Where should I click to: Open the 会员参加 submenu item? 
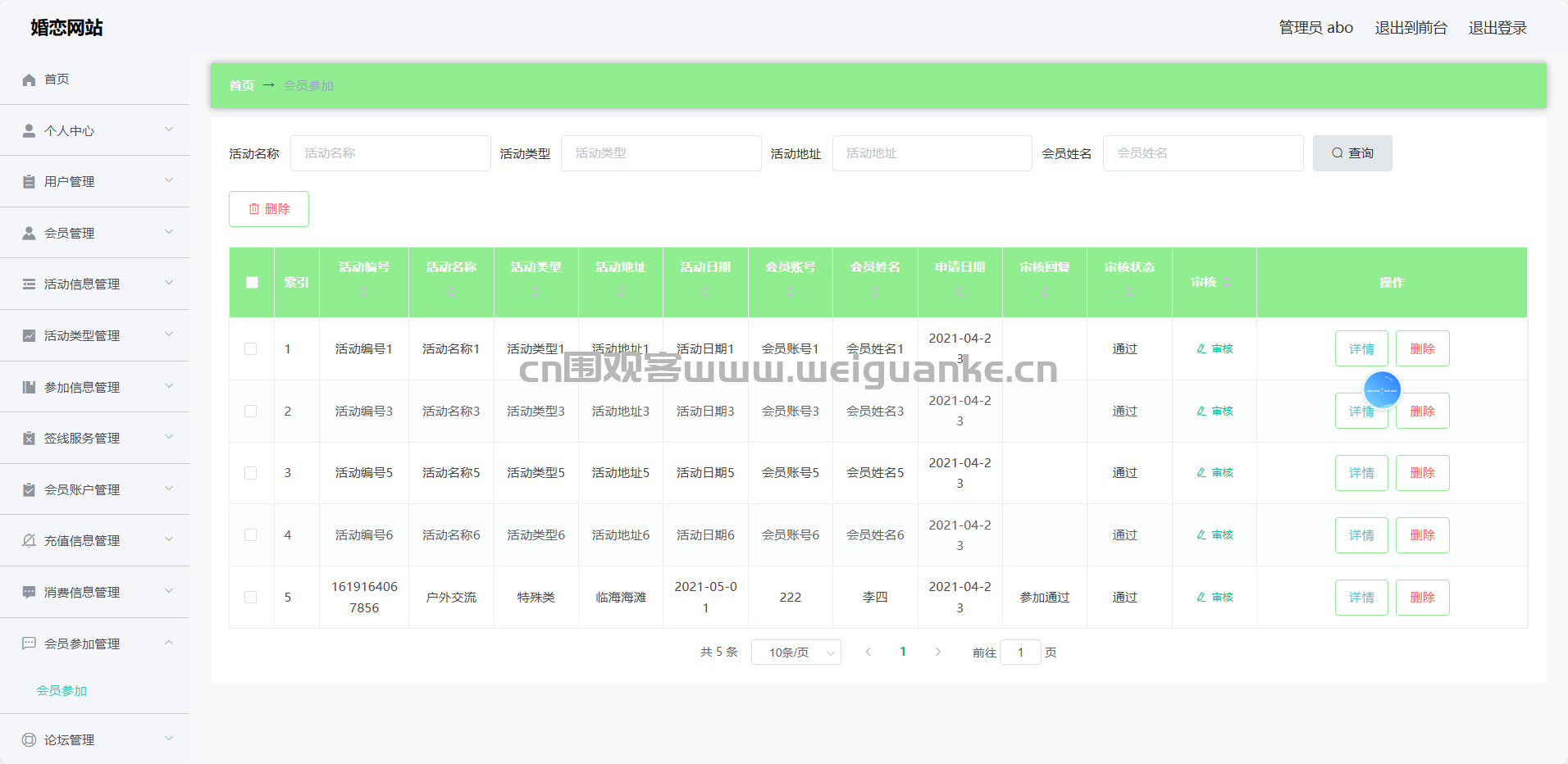pos(62,691)
